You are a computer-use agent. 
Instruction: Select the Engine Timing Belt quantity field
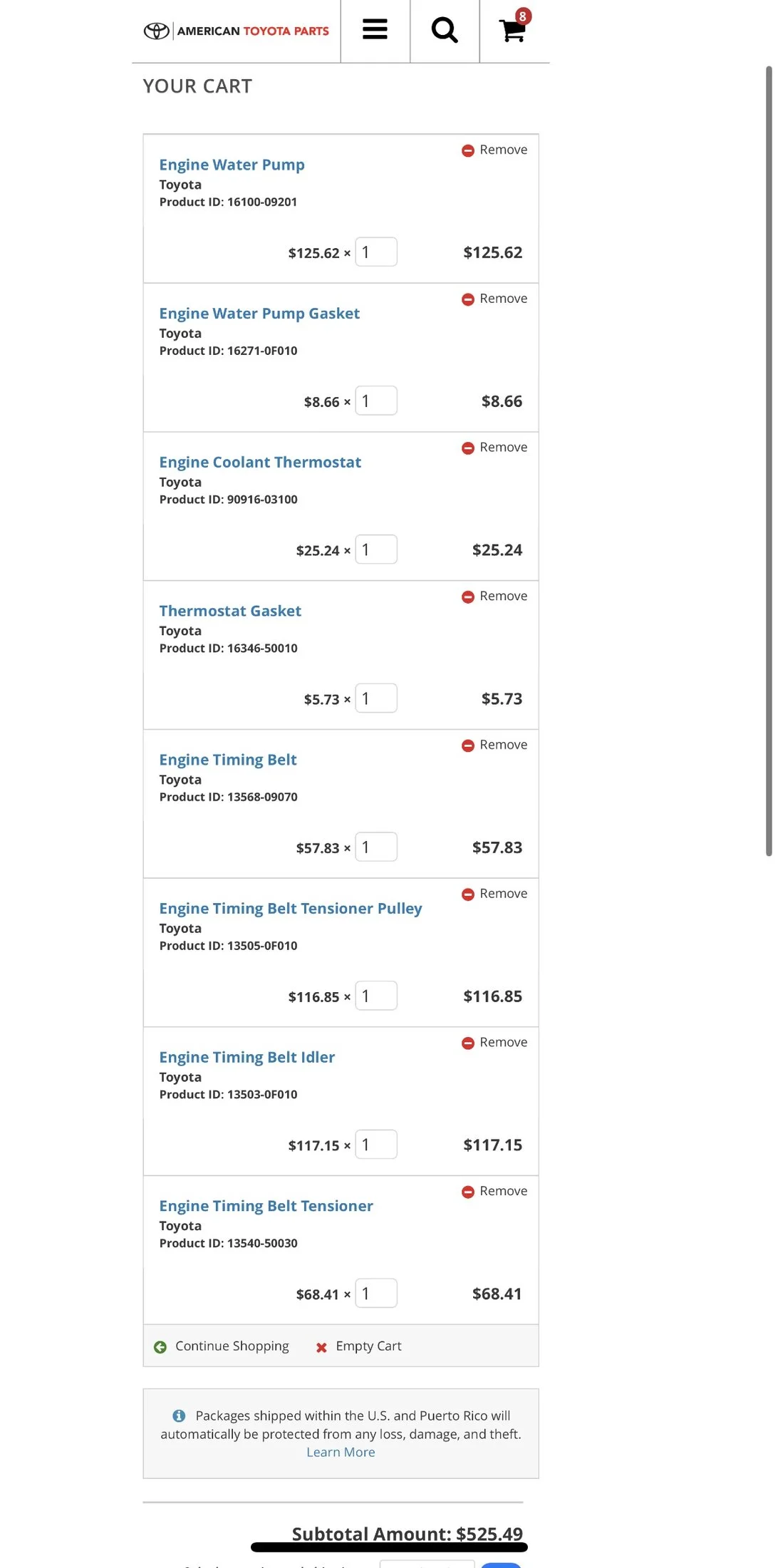pos(376,847)
